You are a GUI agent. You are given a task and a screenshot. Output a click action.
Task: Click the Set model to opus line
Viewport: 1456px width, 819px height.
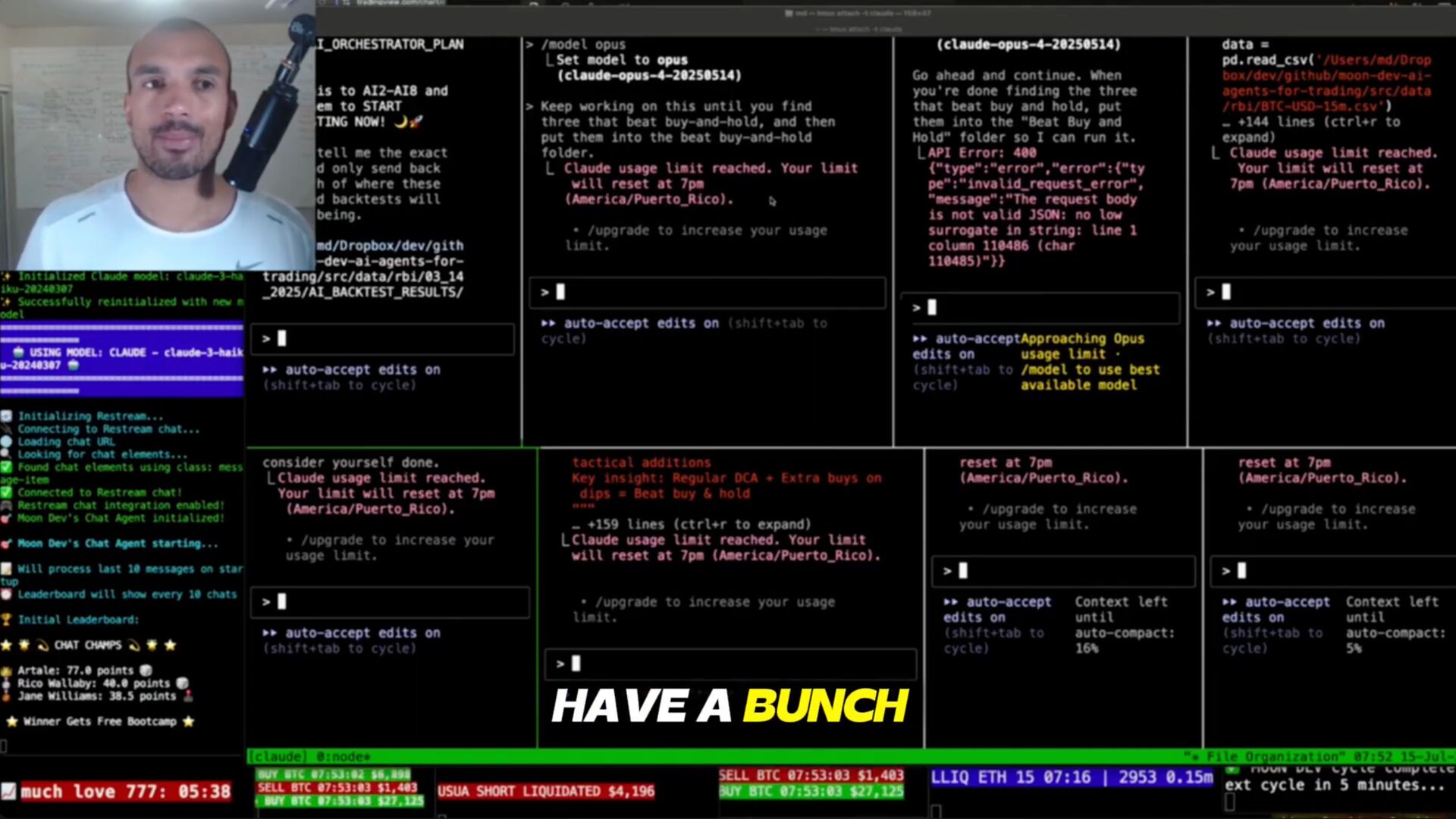point(622,60)
